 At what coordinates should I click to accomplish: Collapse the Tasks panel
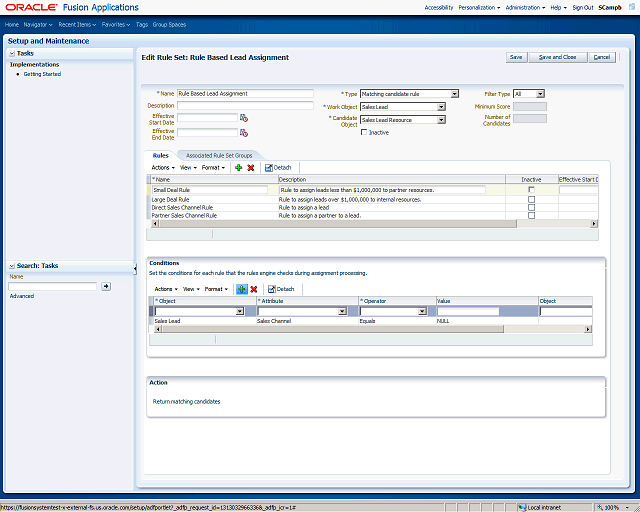pos(12,53)
